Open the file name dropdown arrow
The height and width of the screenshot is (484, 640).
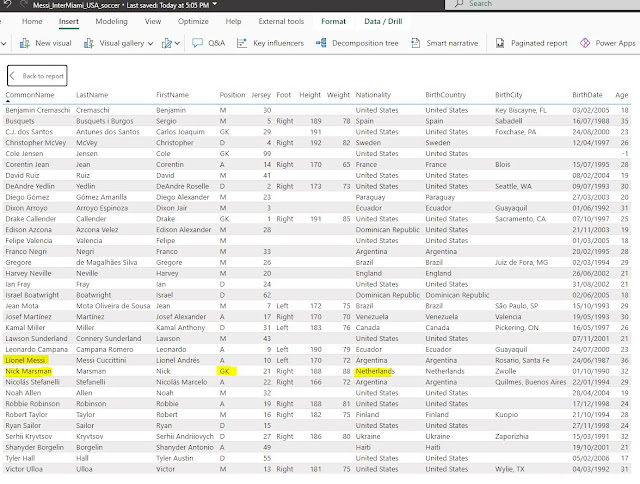[x=215, y=4]
